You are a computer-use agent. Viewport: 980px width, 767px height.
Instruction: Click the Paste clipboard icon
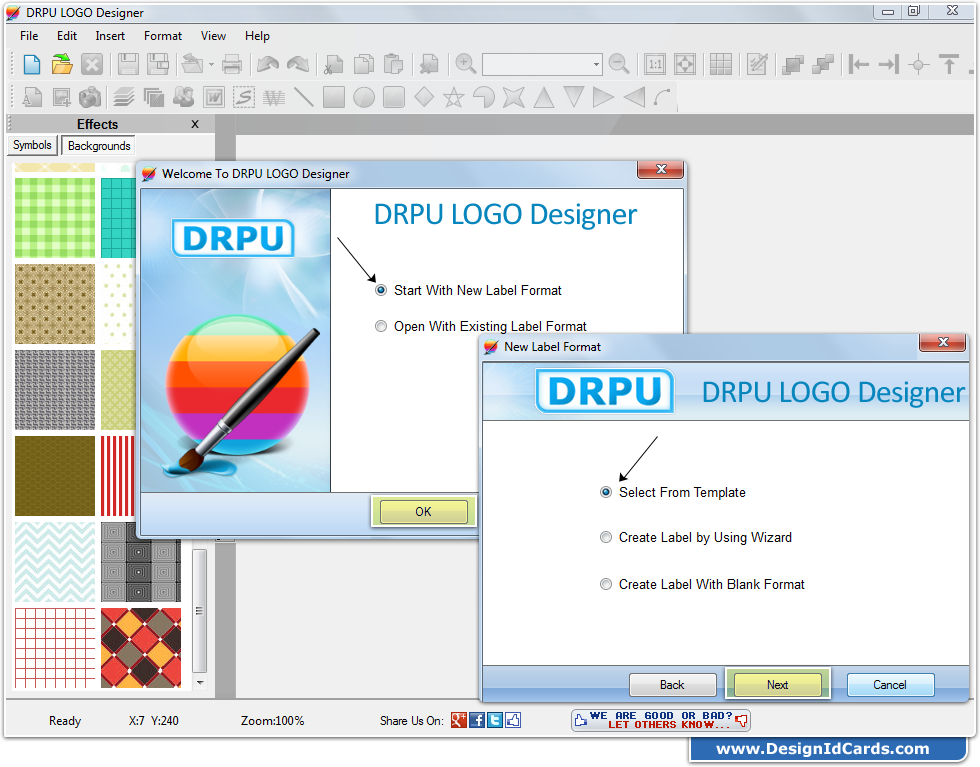[393, 64]
